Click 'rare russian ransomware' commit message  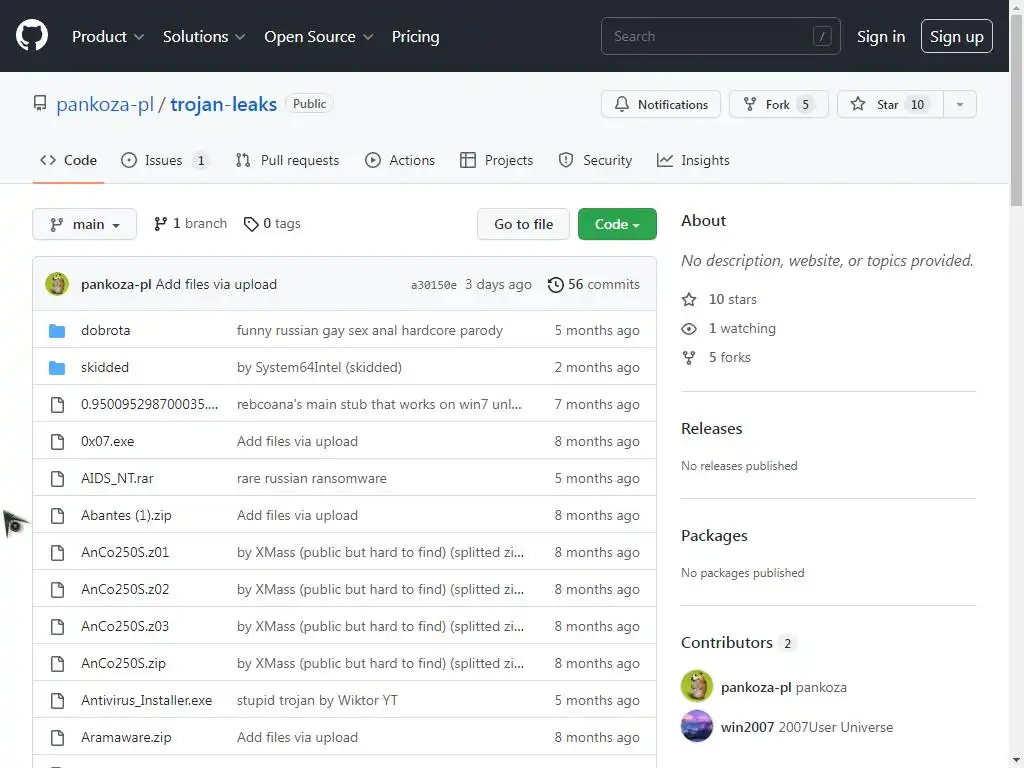(x=312, y=479)
